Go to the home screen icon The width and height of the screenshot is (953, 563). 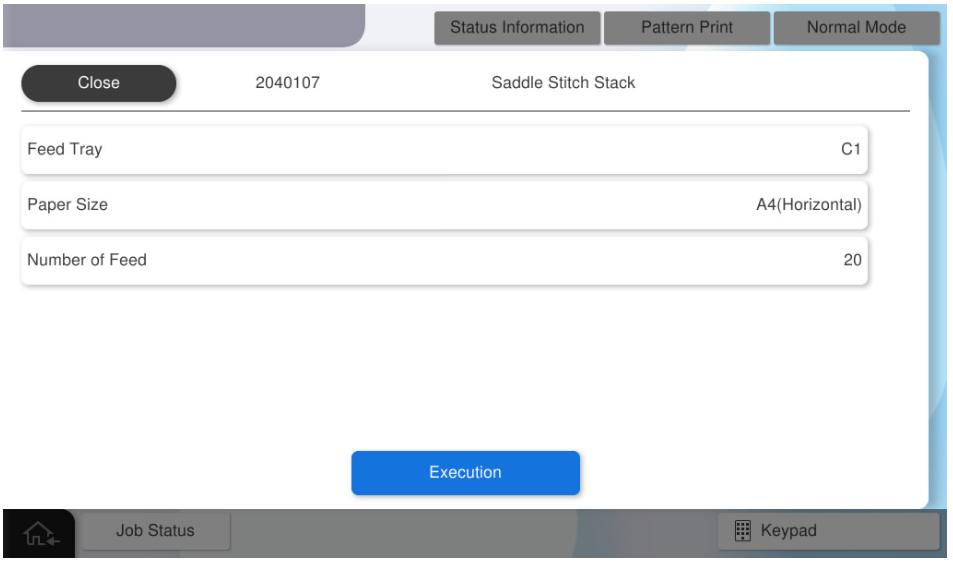tap(40, 534)
